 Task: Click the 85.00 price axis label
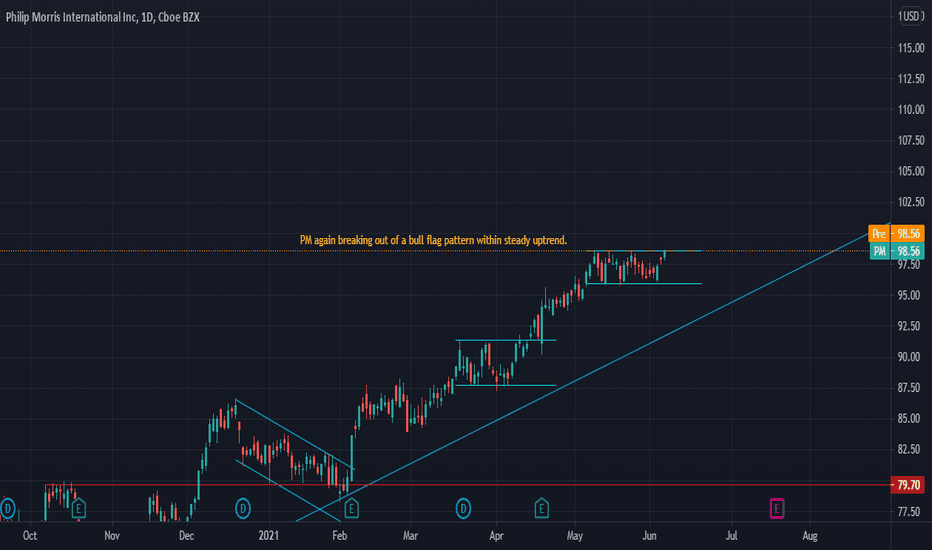(911, 419)
